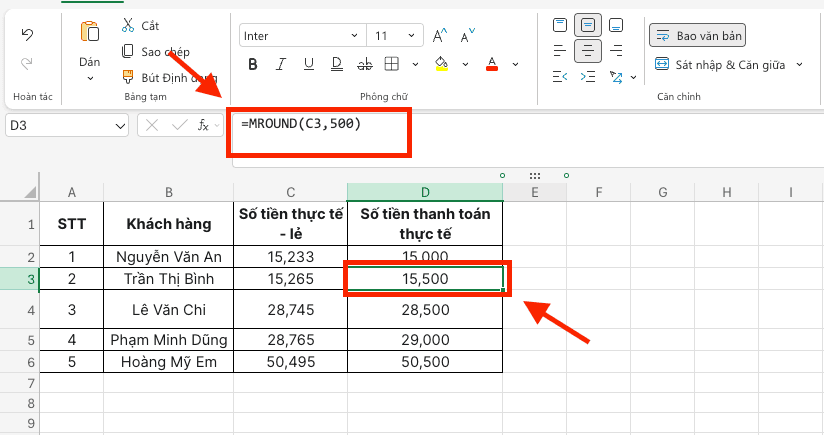Click header cell Khách hàng
Viewport: 824px width, 435px height.
click(169, 224)
